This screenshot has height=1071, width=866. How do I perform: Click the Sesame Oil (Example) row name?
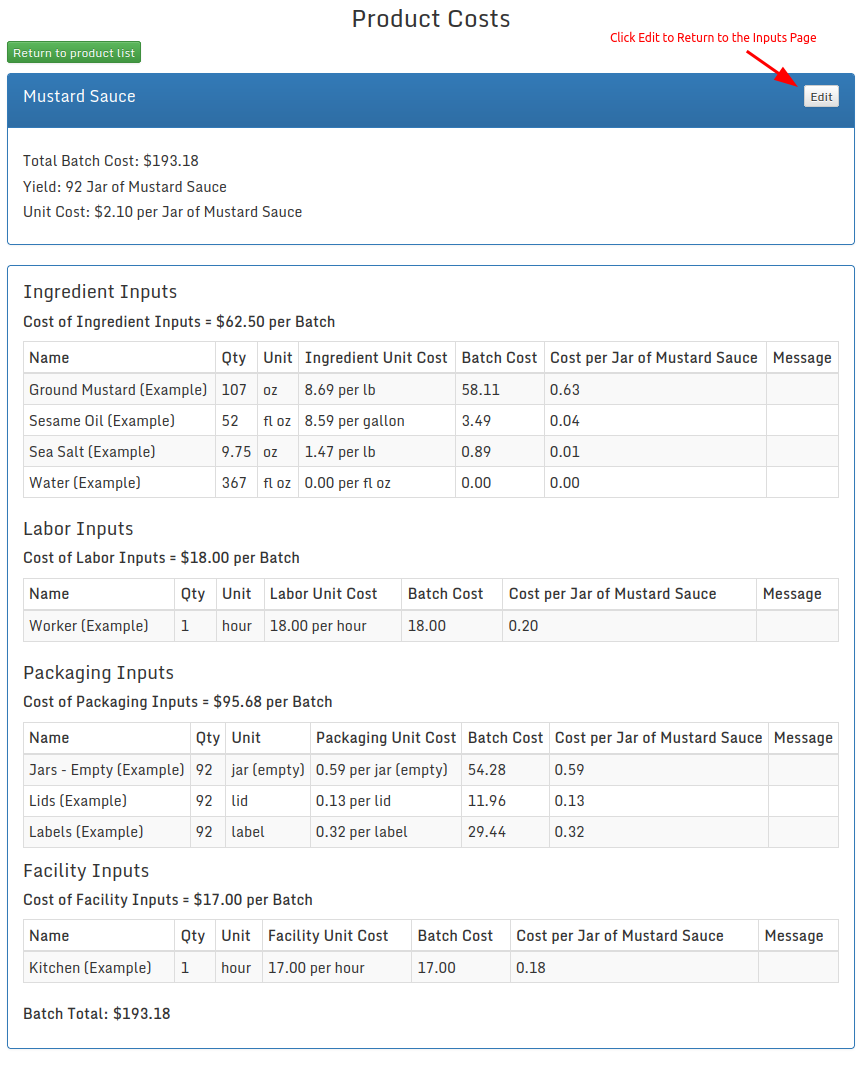(102, 421)
